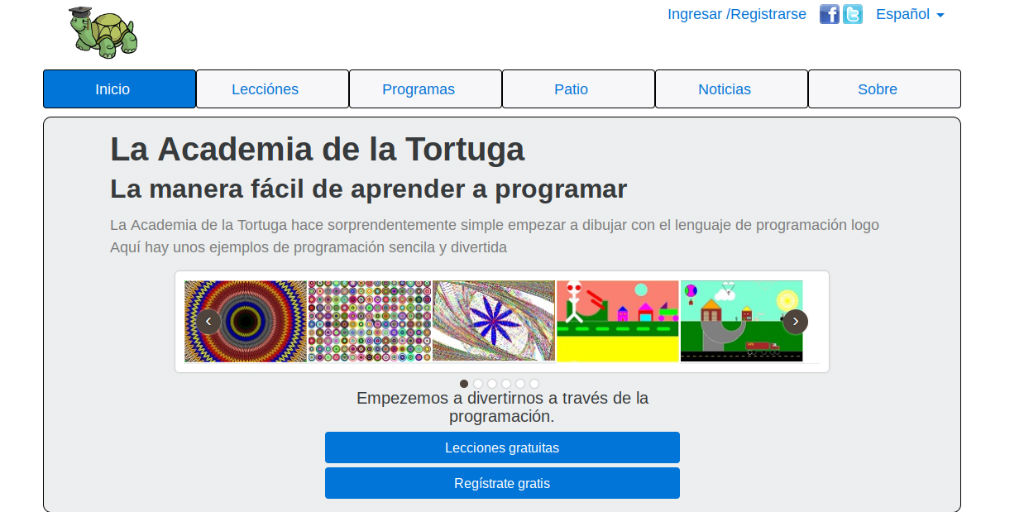The height and width of the screenshot is (512, 1024).
Task: Select the fifth carousel page dot
Action: (520, 384)
